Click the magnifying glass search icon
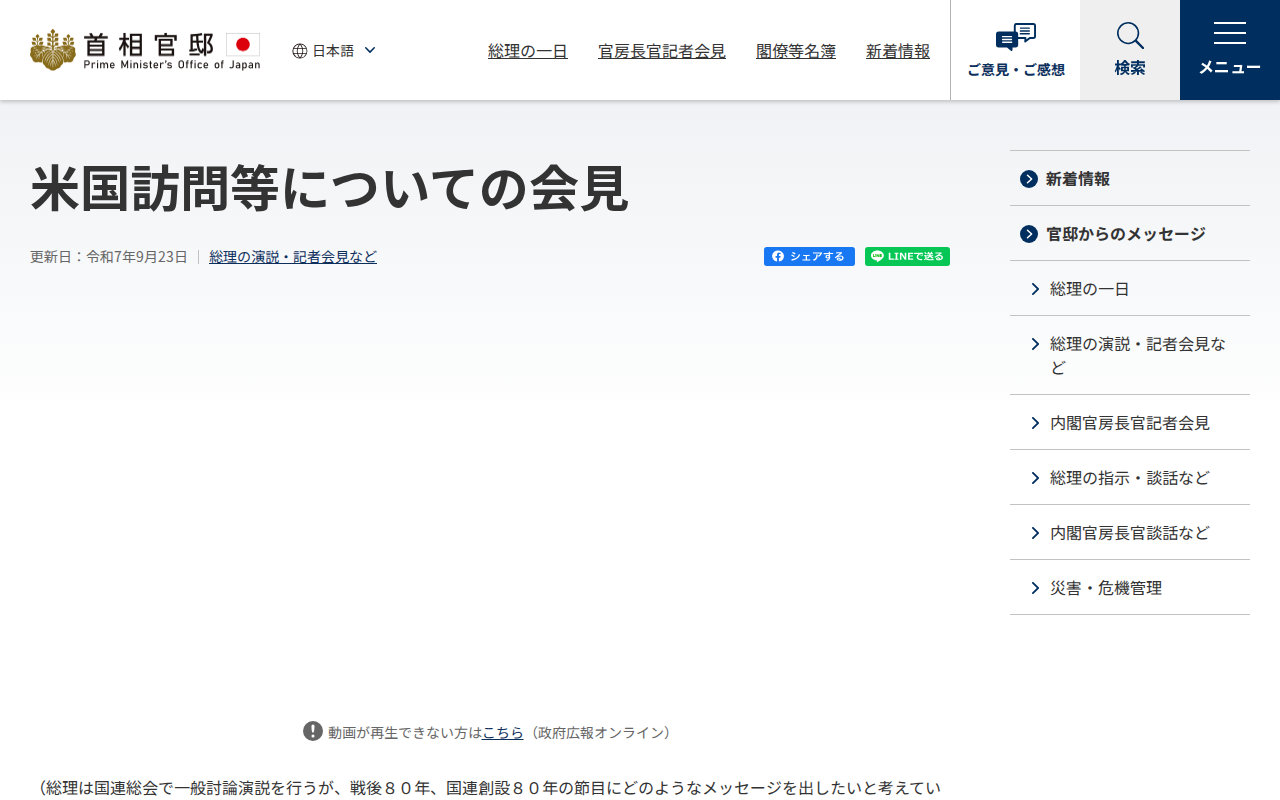This screenshot has height=800, width=1280. 1130,36
